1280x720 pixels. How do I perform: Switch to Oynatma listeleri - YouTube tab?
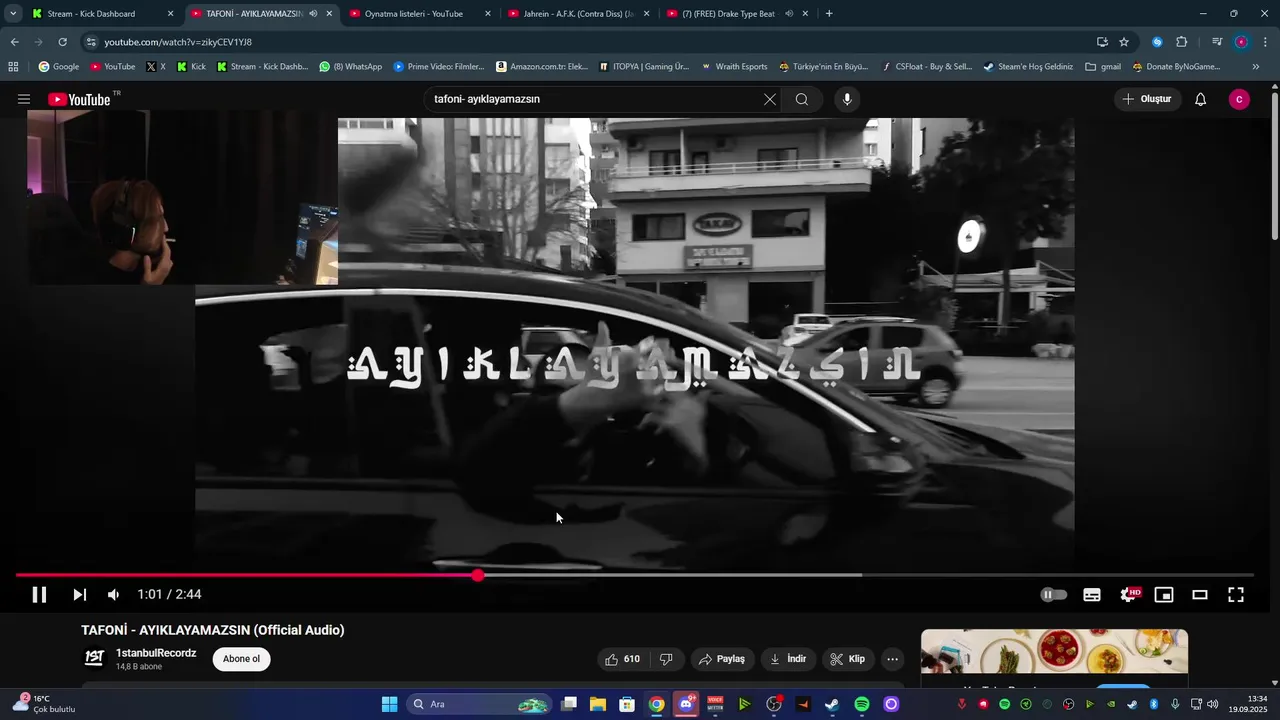click(421, 14)
